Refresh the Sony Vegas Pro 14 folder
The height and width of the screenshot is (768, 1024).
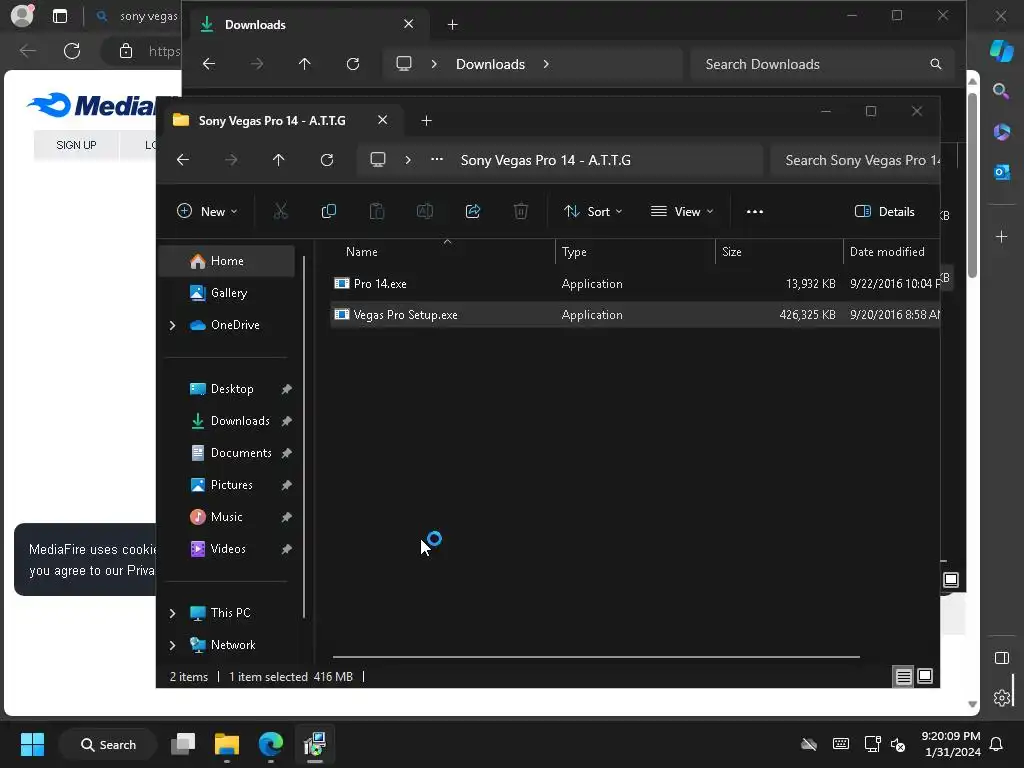coord(327,160)
